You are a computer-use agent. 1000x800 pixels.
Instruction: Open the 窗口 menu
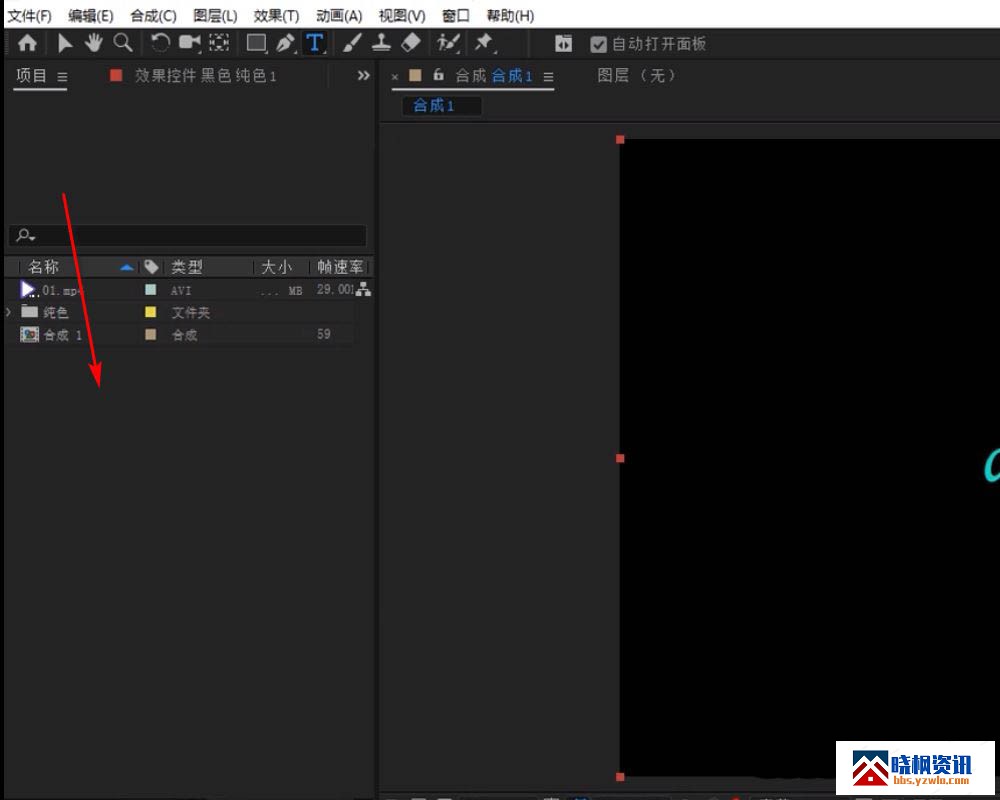point(455,15)
